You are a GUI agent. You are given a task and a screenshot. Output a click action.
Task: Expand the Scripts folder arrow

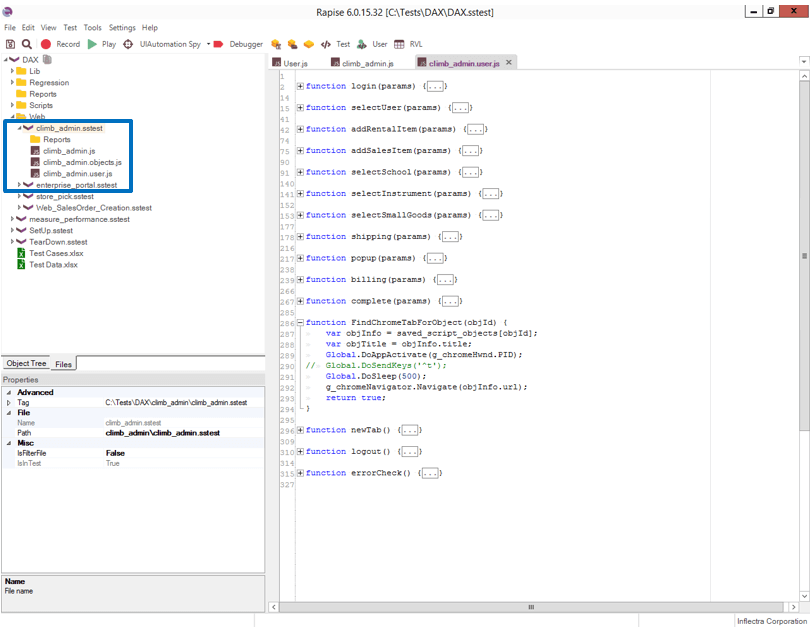[12, 105]
